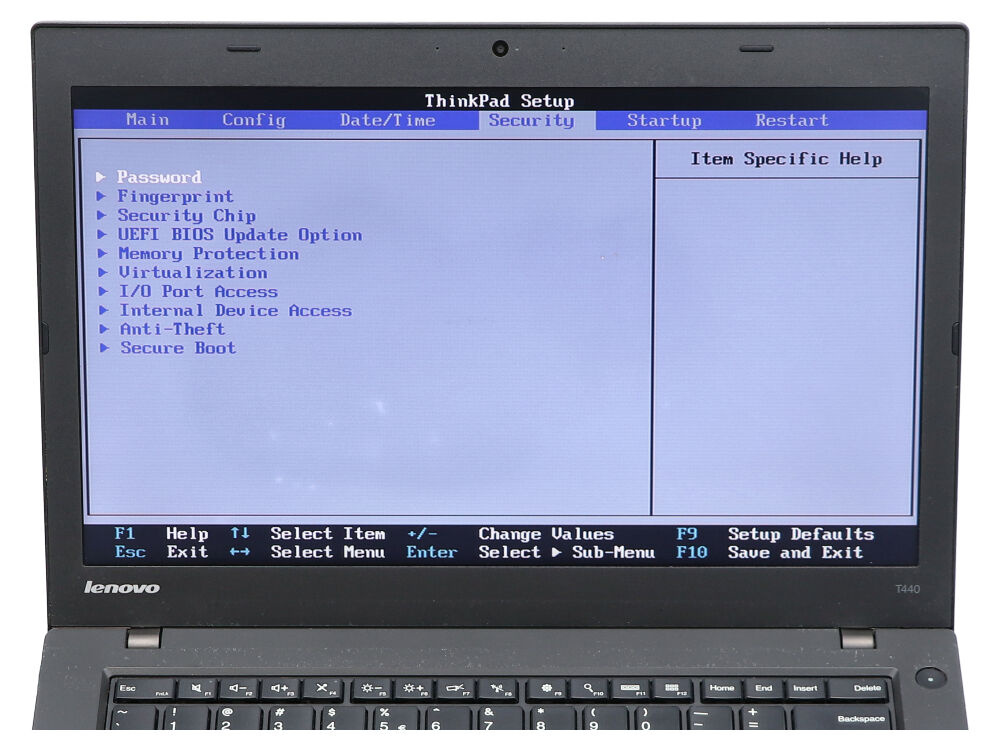Click F9 Setup Defaults
Viewport: 1000px width, 750px height.
click(774, 534)
